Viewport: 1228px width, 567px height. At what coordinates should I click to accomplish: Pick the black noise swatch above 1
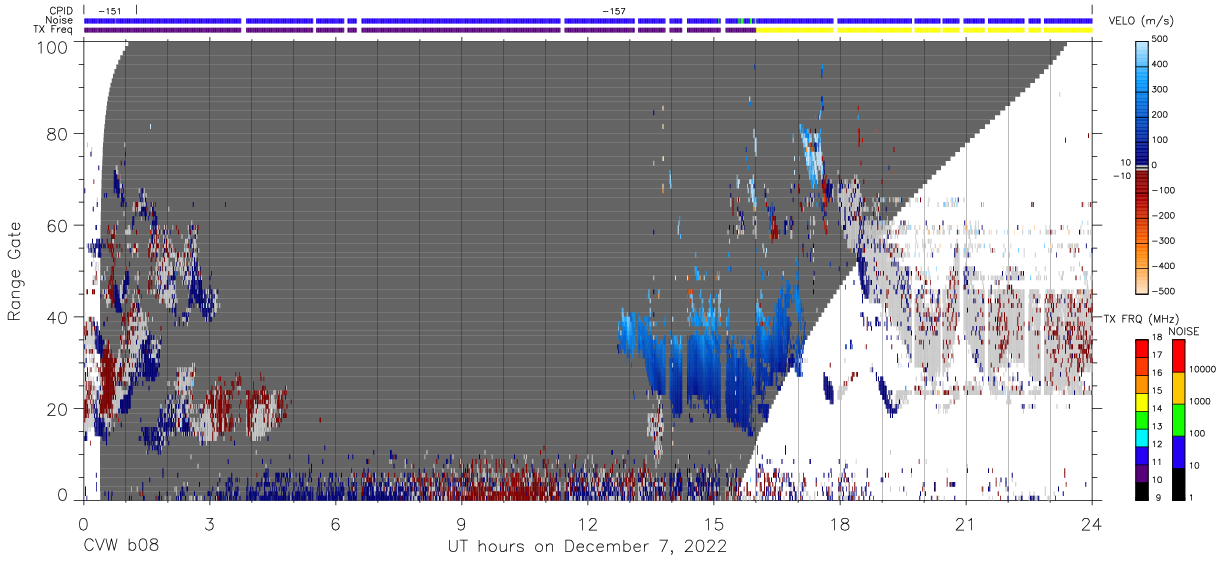(1177, 483)
